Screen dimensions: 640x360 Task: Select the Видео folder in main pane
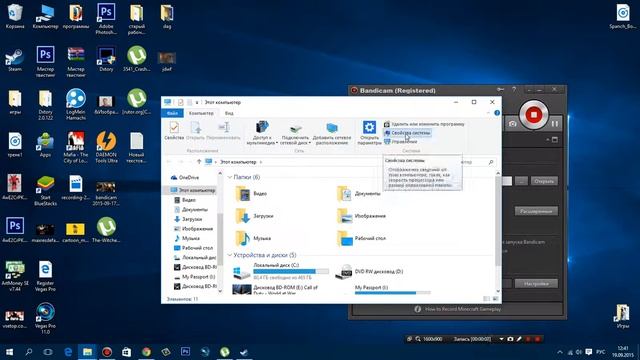pyautogui.click(x=252, y=193)
